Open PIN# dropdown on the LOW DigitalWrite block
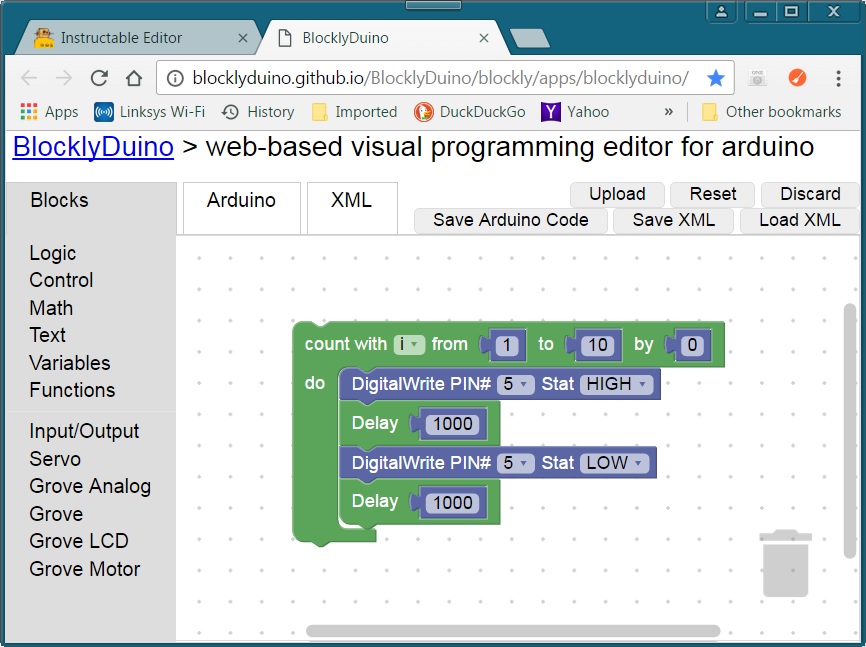 (515, 463)
